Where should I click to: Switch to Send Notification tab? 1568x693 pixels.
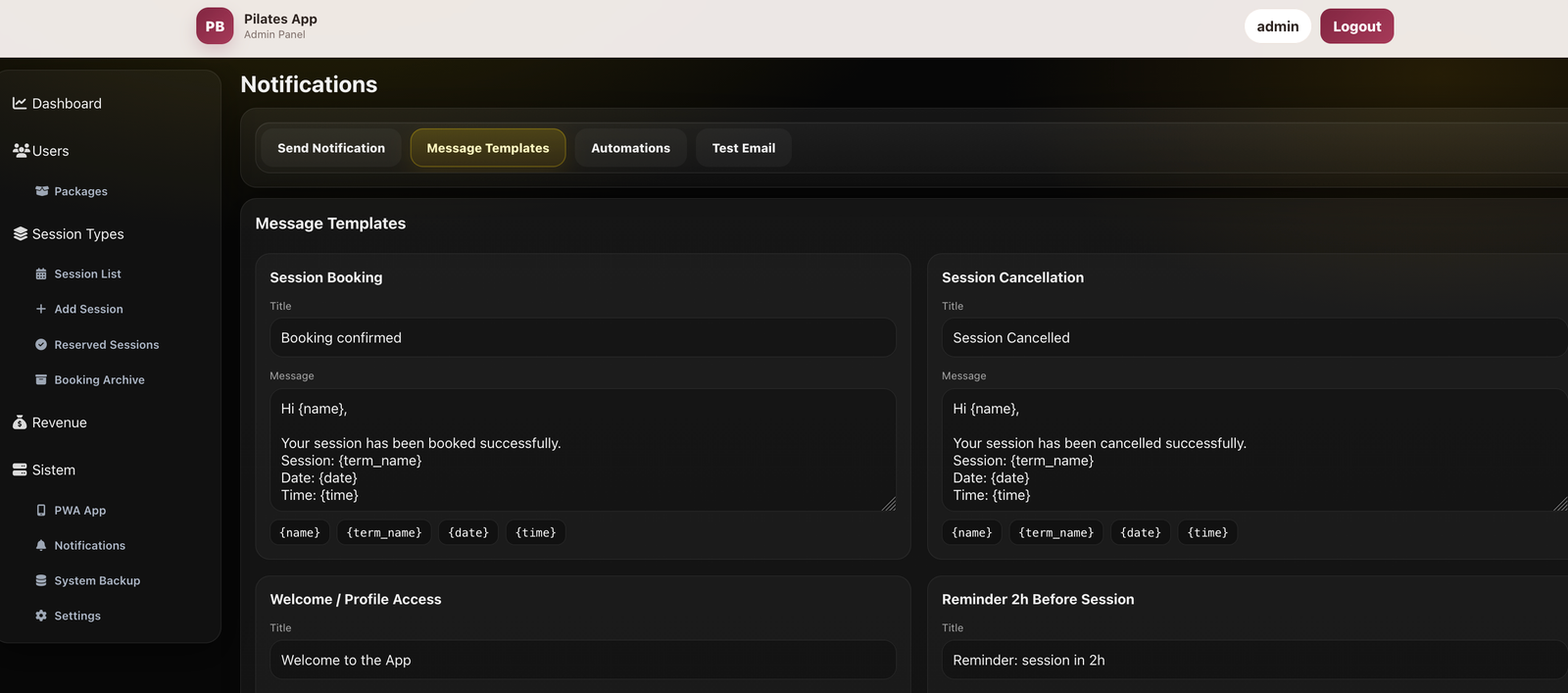(331, 148)
